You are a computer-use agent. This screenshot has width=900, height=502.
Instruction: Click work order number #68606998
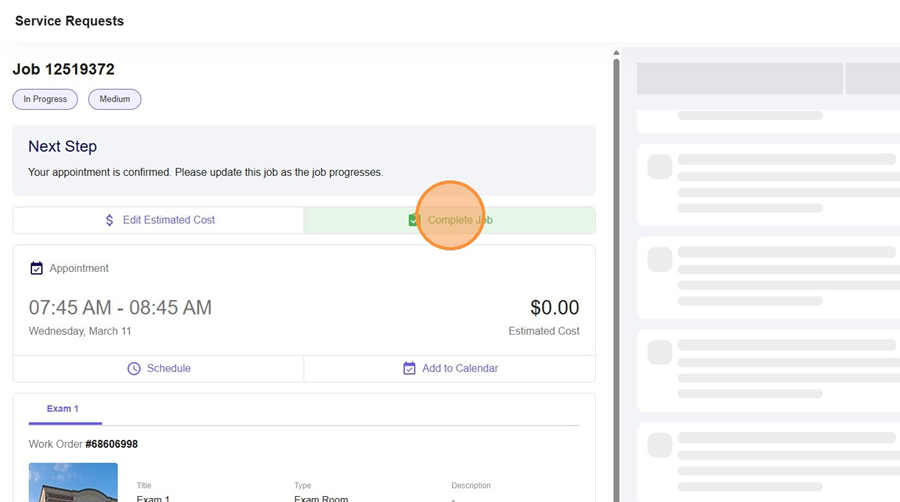pyautogui.click(x=111, y=444)
